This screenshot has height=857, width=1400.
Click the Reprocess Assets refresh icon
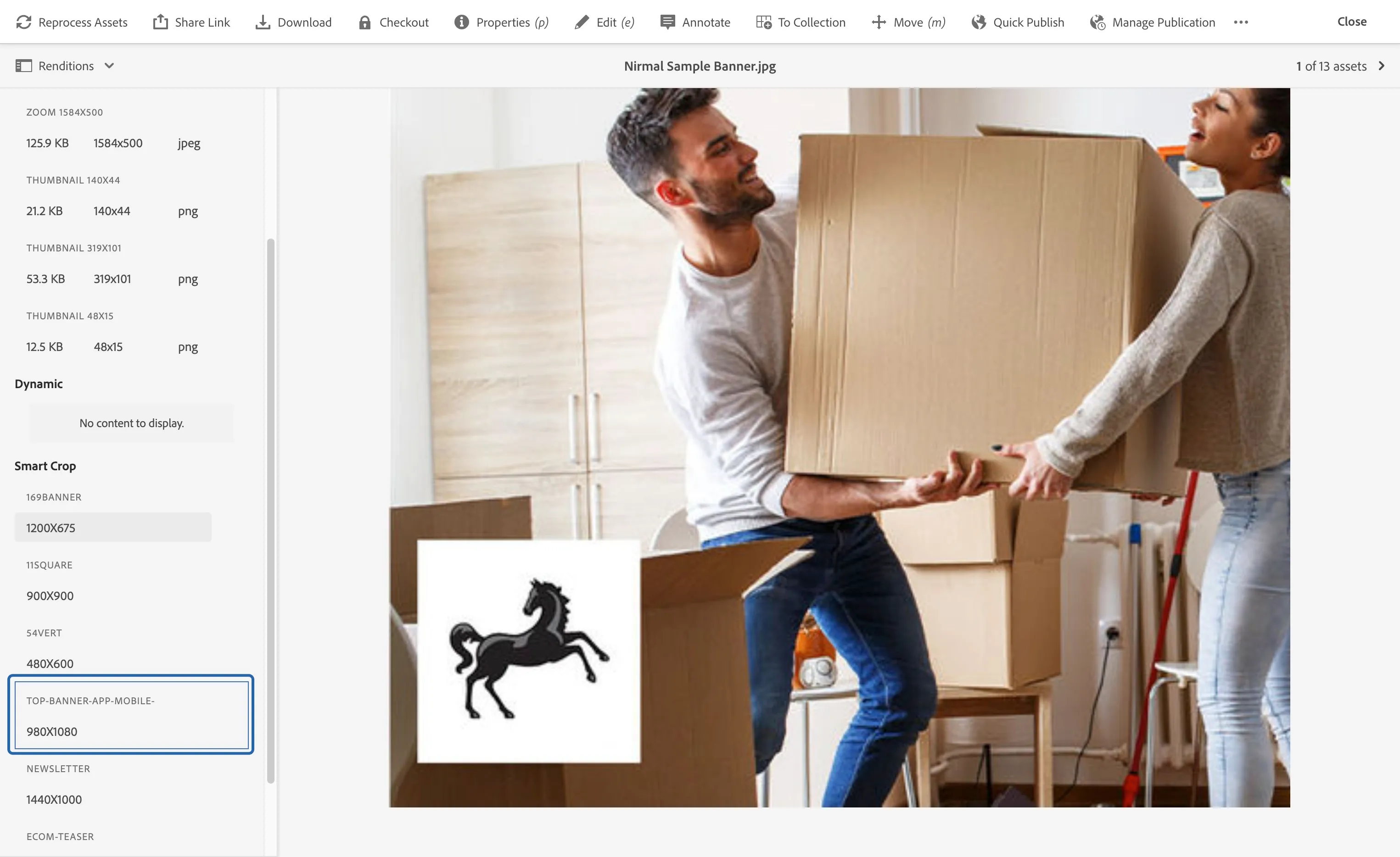(x=24, y=22)
